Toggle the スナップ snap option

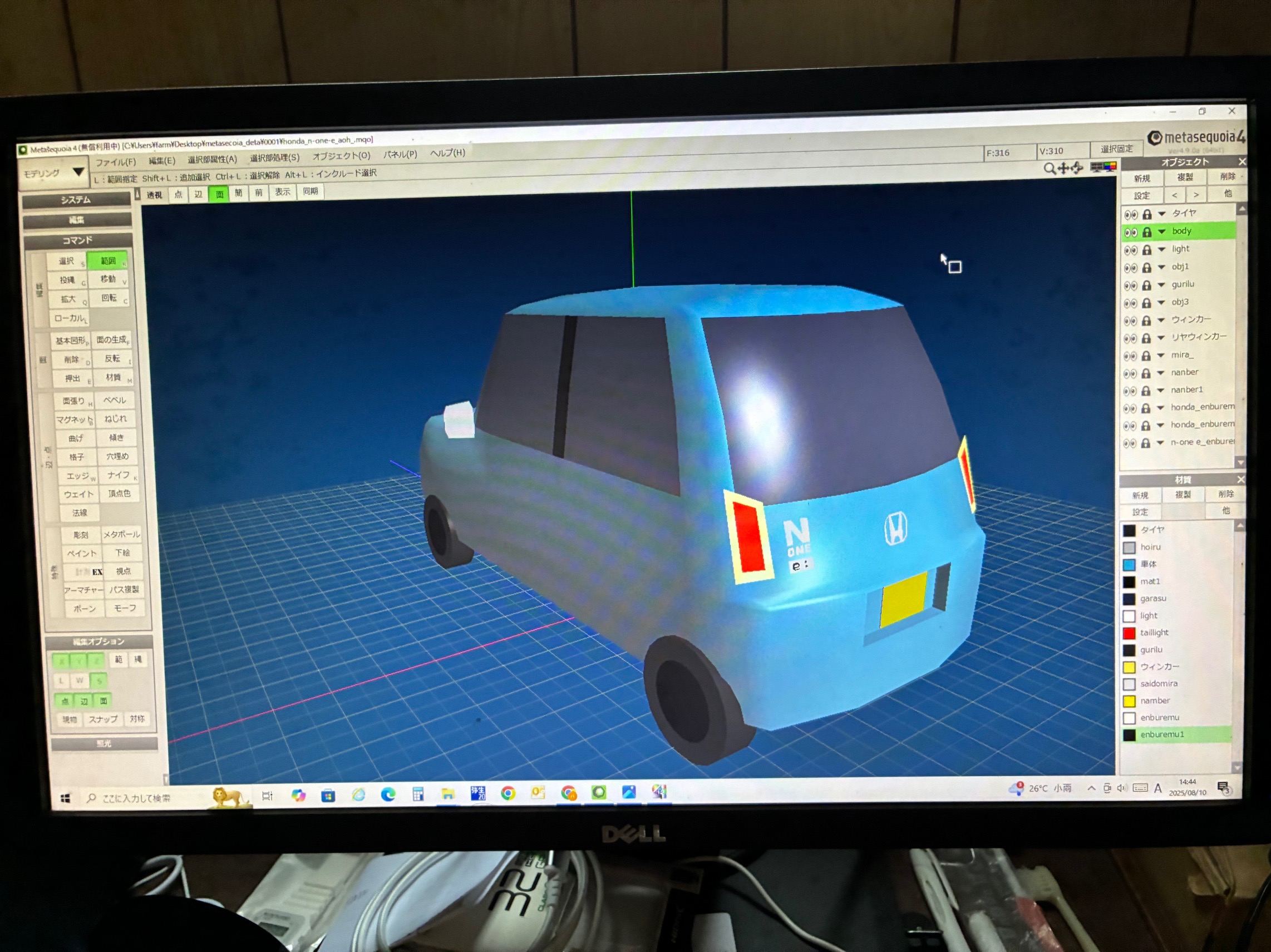(104, 720)
